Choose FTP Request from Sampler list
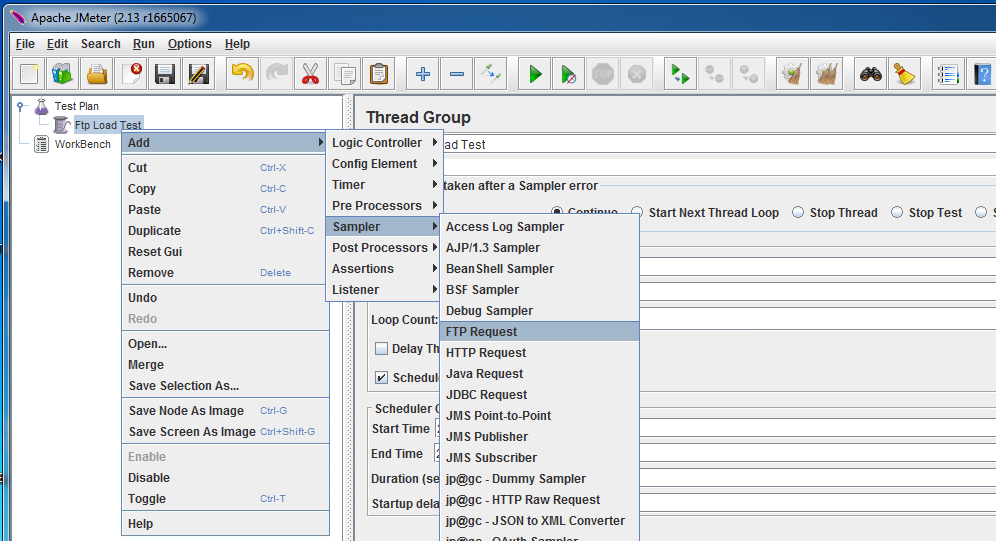 point(539,331)
